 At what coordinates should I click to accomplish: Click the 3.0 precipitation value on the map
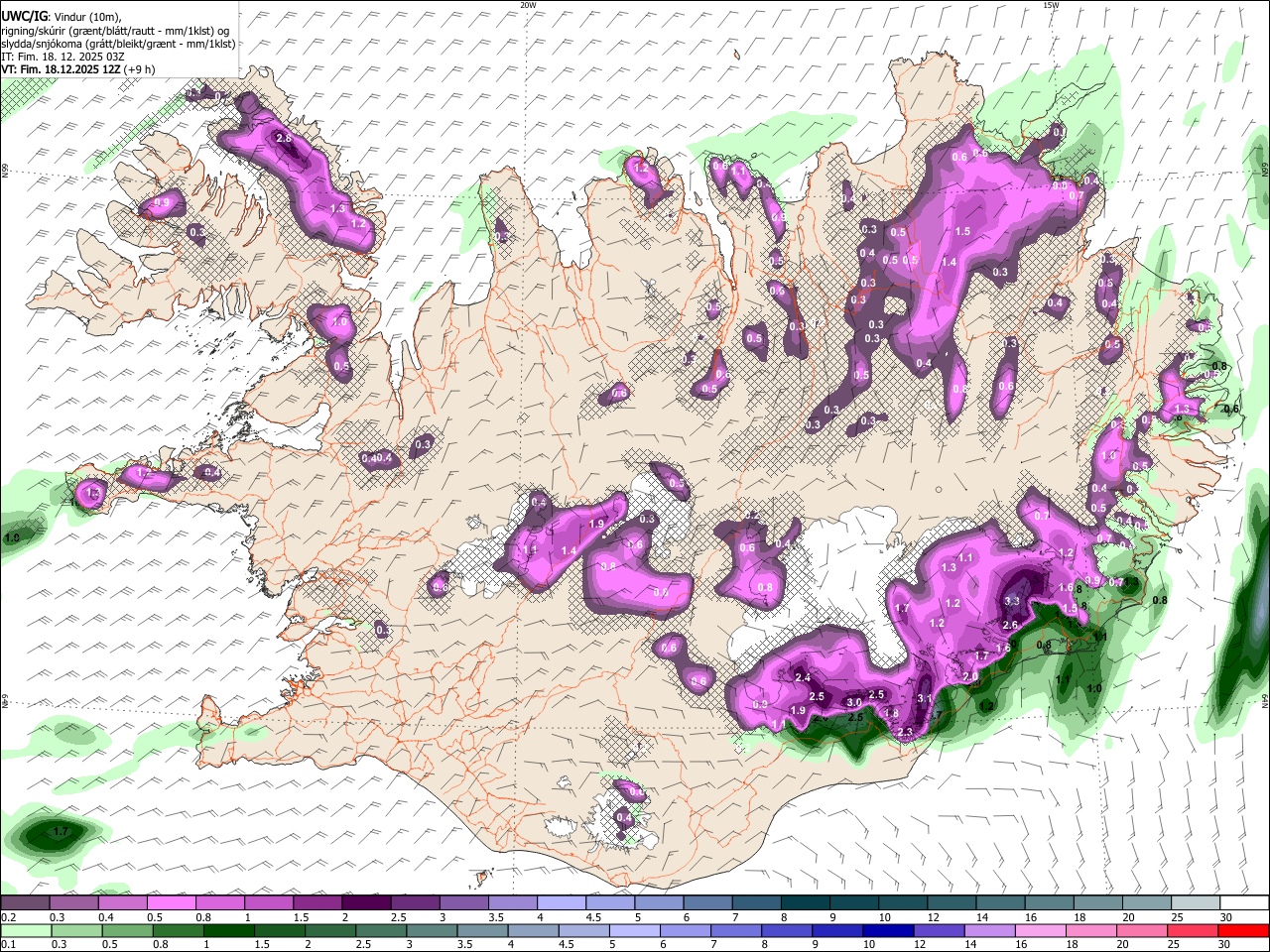(853, 702)
